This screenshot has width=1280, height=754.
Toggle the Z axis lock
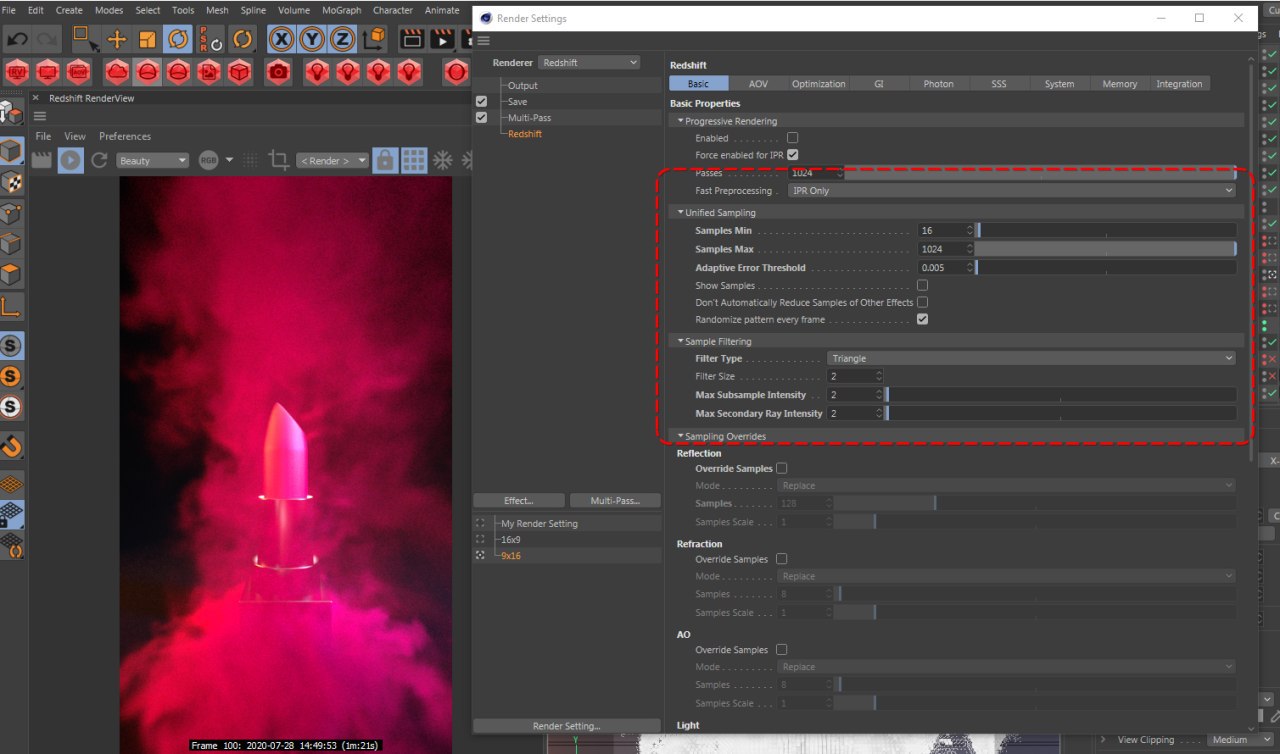[343, 39]
